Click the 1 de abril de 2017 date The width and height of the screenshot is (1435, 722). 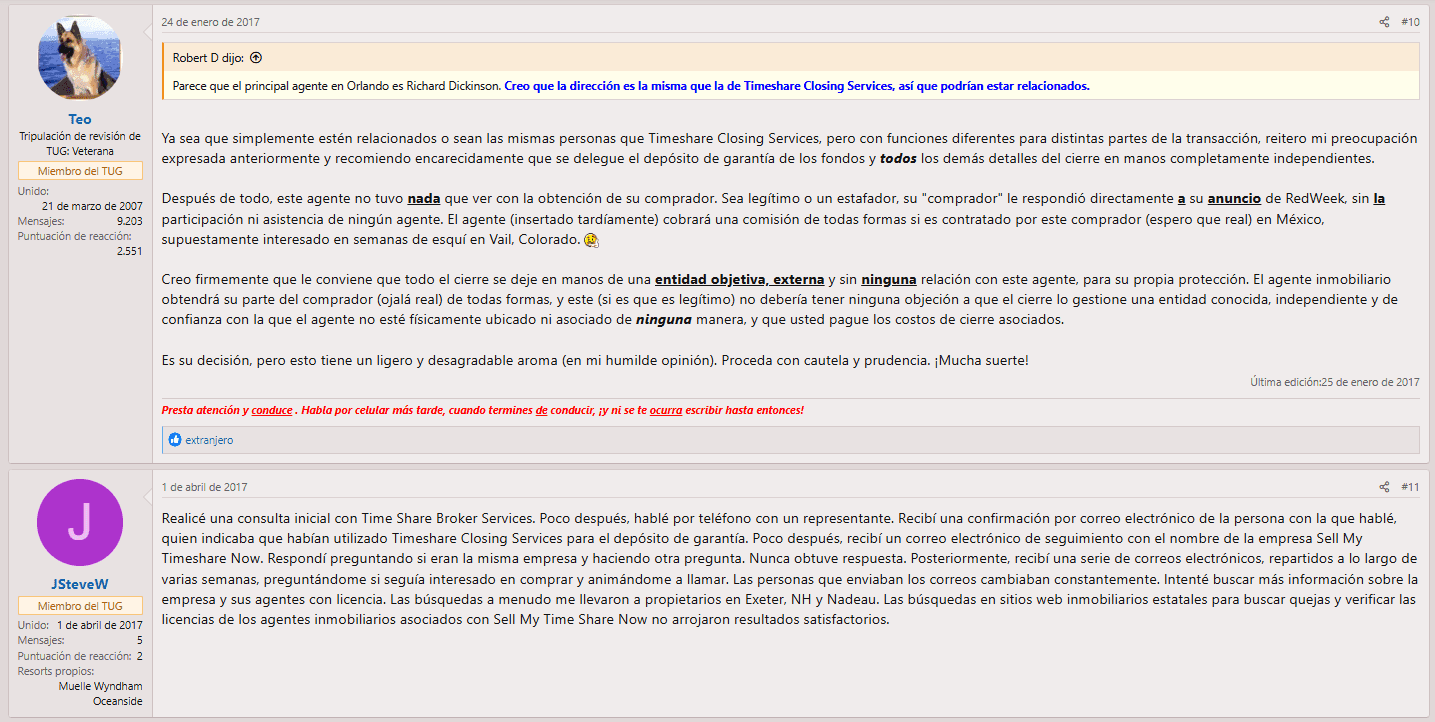(204, 487)
